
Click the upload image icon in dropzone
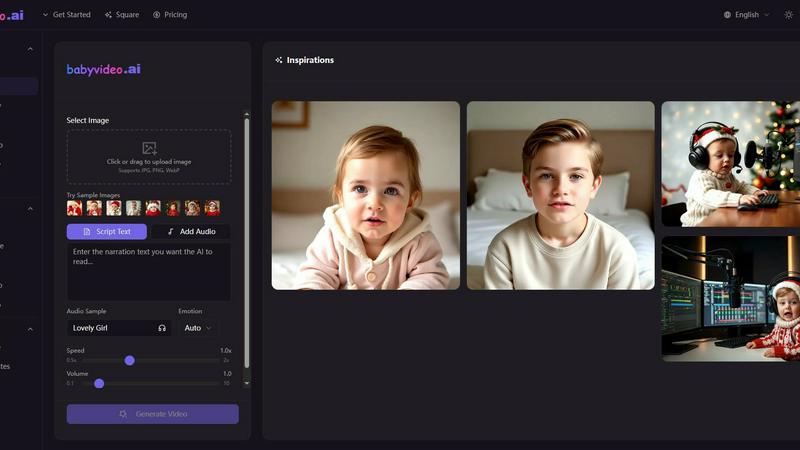(x=149, y=148)
